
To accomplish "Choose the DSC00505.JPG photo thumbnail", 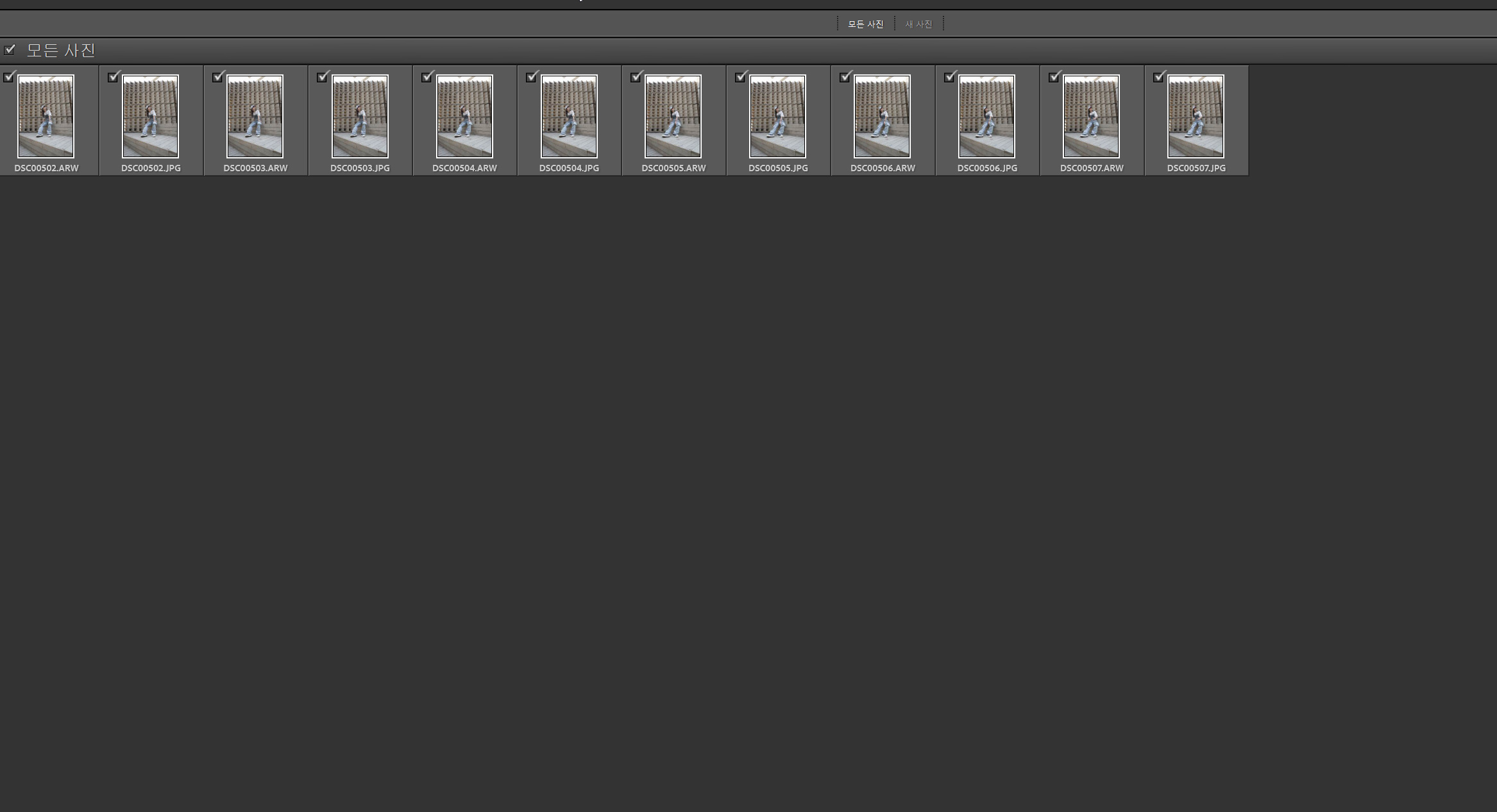I will (x=777, y=116).
